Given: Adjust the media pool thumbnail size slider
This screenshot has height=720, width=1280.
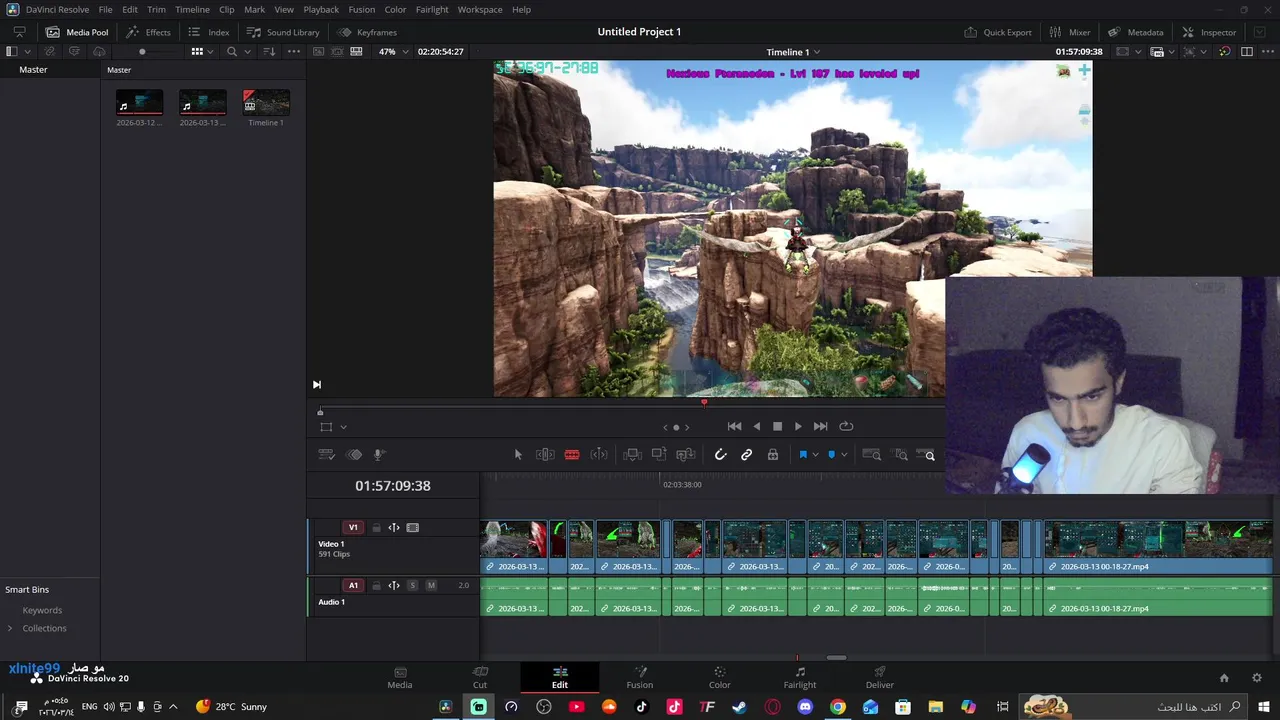Looking at the screenshot, I should 142,52.
